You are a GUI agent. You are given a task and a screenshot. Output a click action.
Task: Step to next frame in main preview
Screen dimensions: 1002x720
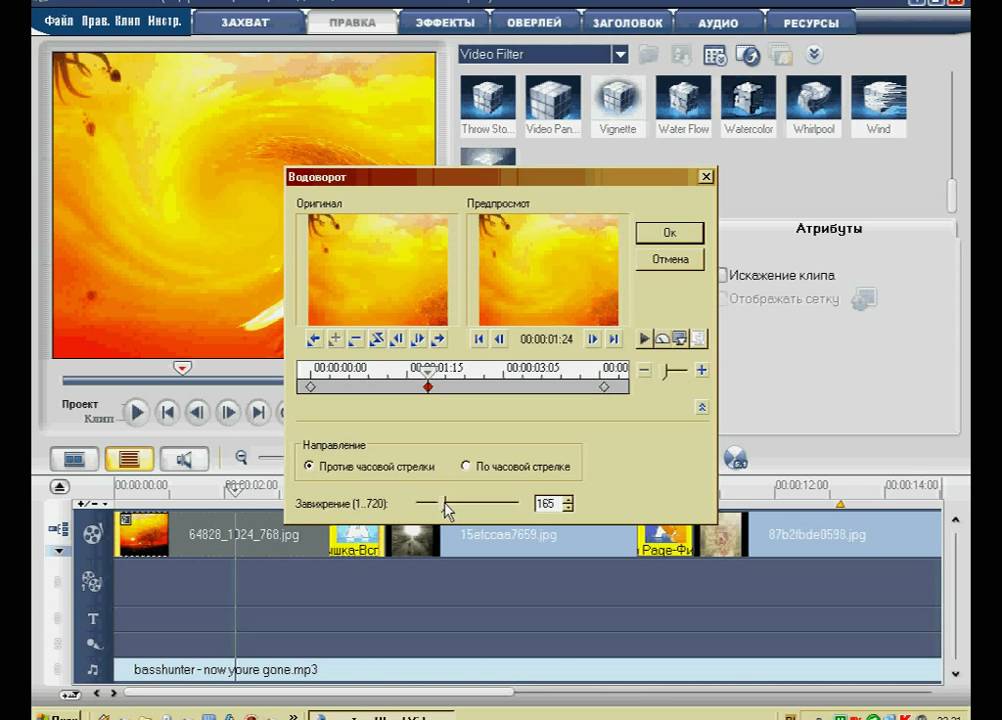click(x=227, y=413)
